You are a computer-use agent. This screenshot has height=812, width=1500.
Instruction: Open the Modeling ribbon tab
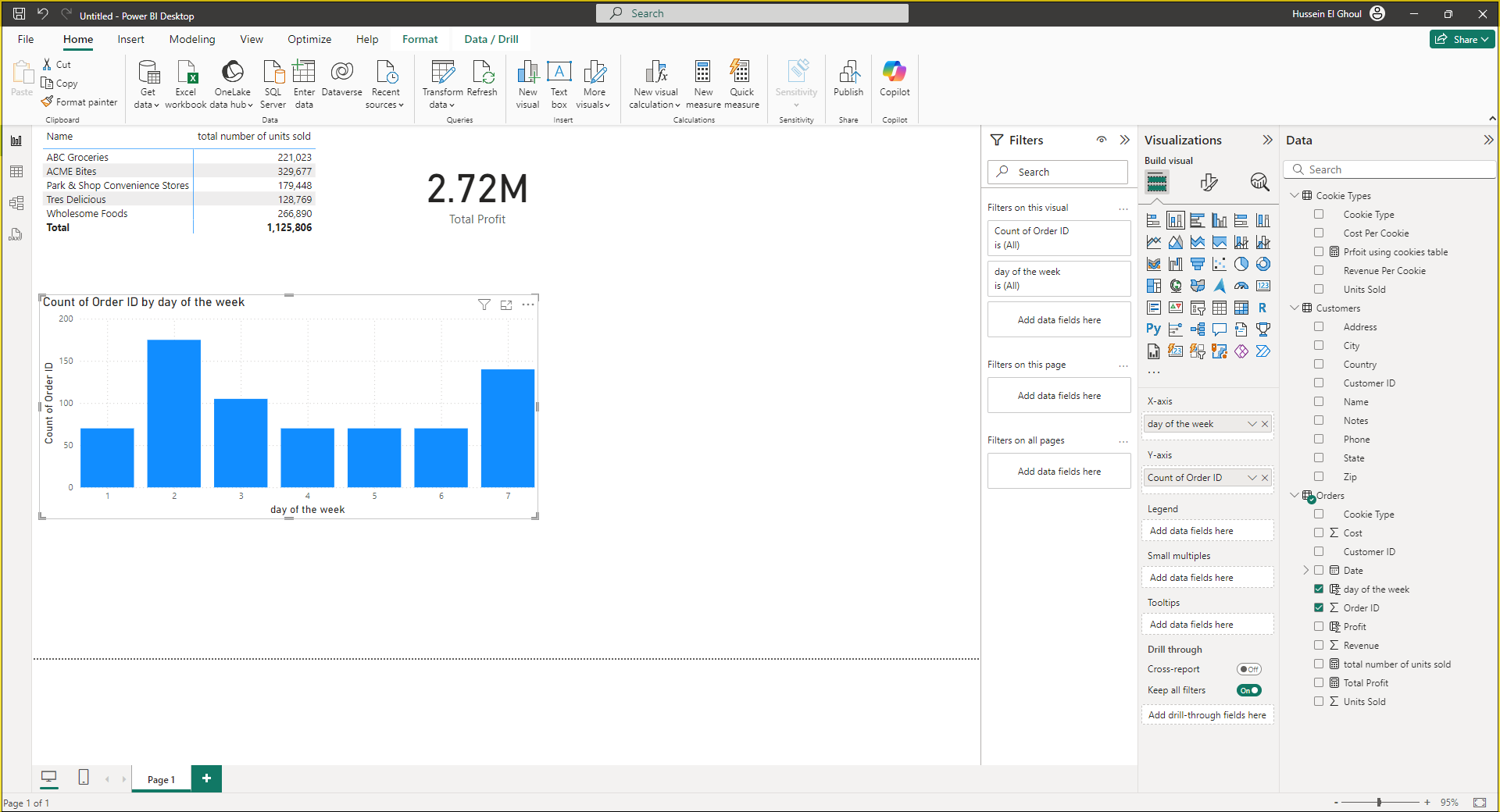(x=191, y=39)
